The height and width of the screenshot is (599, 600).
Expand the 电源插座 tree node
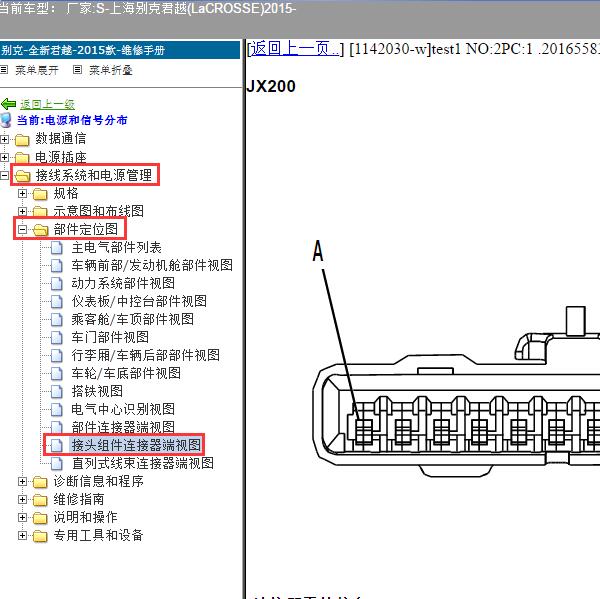pyautogui.click(x=4, y=157)
